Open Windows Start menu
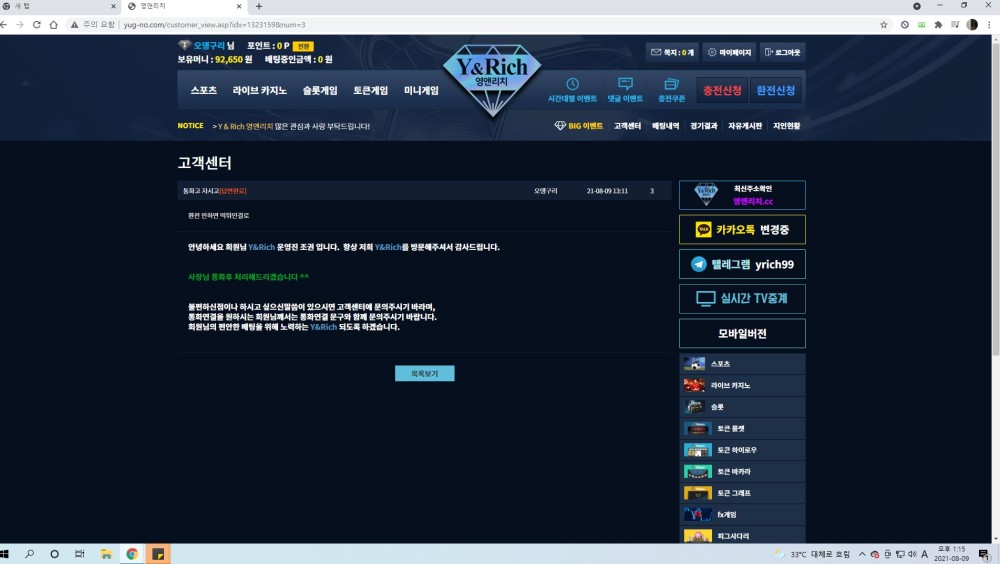Viewport: 1000px width, 564px height. (5, 554)
